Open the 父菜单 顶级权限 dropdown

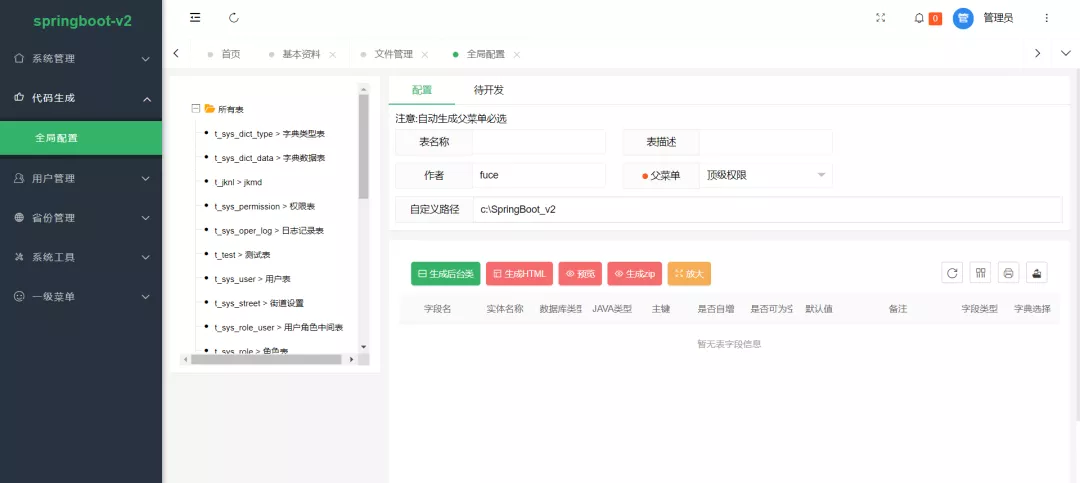click(x=766, y=175)
